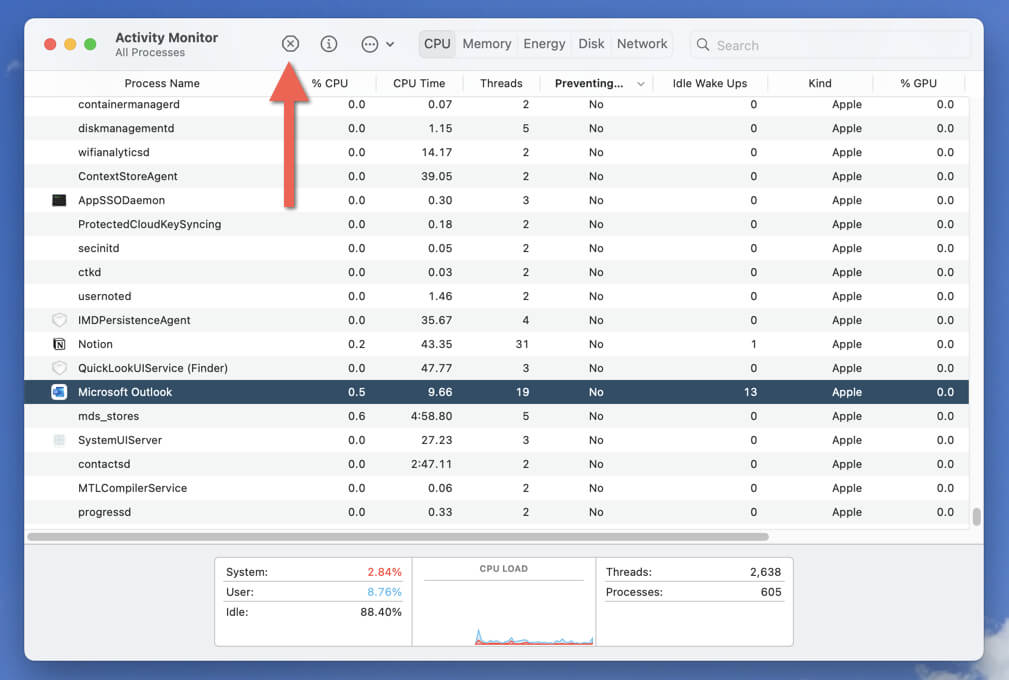Toggle sort arrow on Preventing column
Viewport: 1009px width, 680px height.
point(640,84)
